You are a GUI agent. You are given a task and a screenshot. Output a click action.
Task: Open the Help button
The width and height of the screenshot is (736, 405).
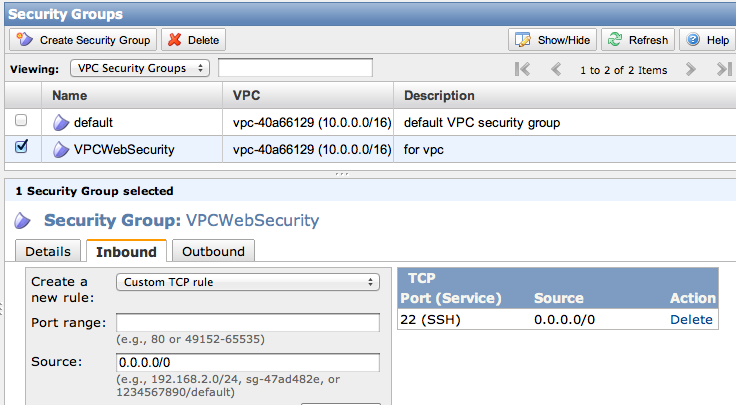(706, 40)
